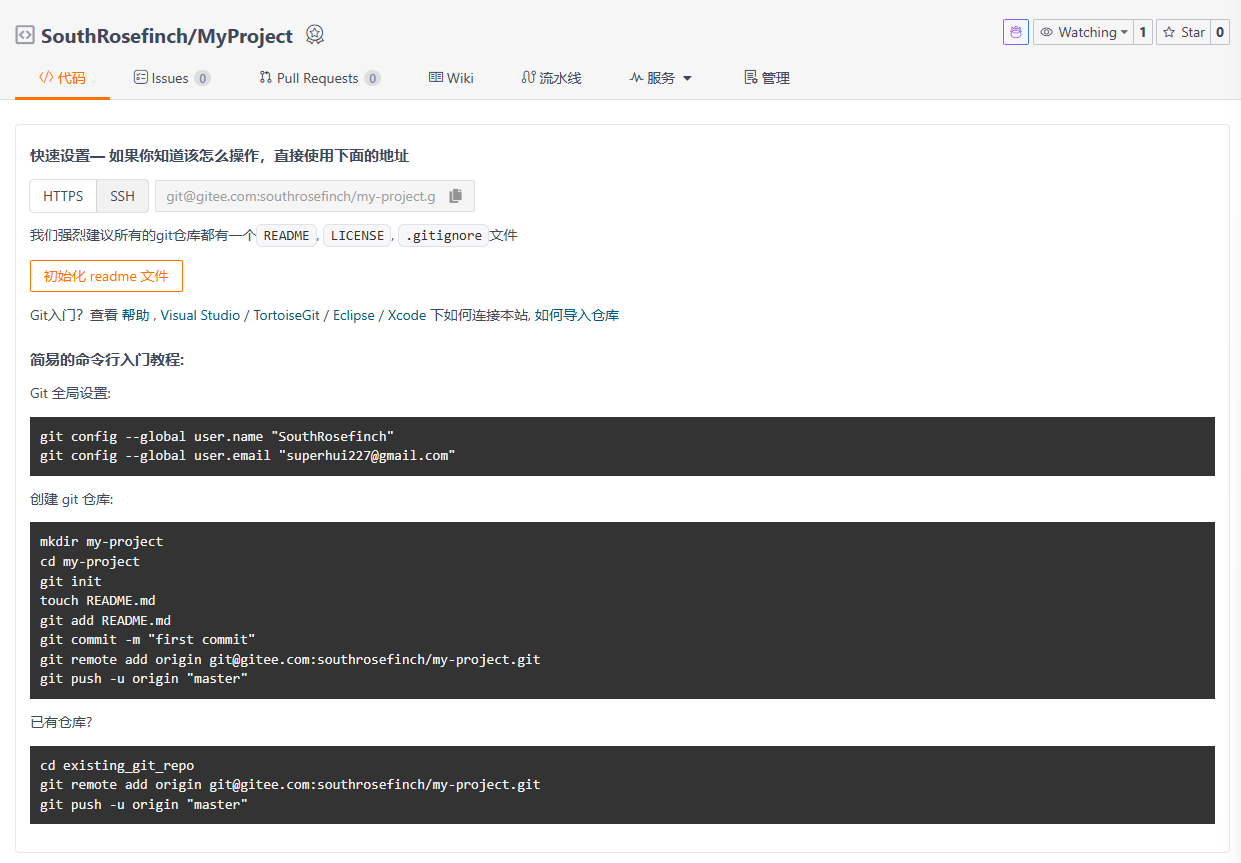The width and height of the screenshot is (1241, 863).
Task: Open the Visual Studio link
Action: 200,315
